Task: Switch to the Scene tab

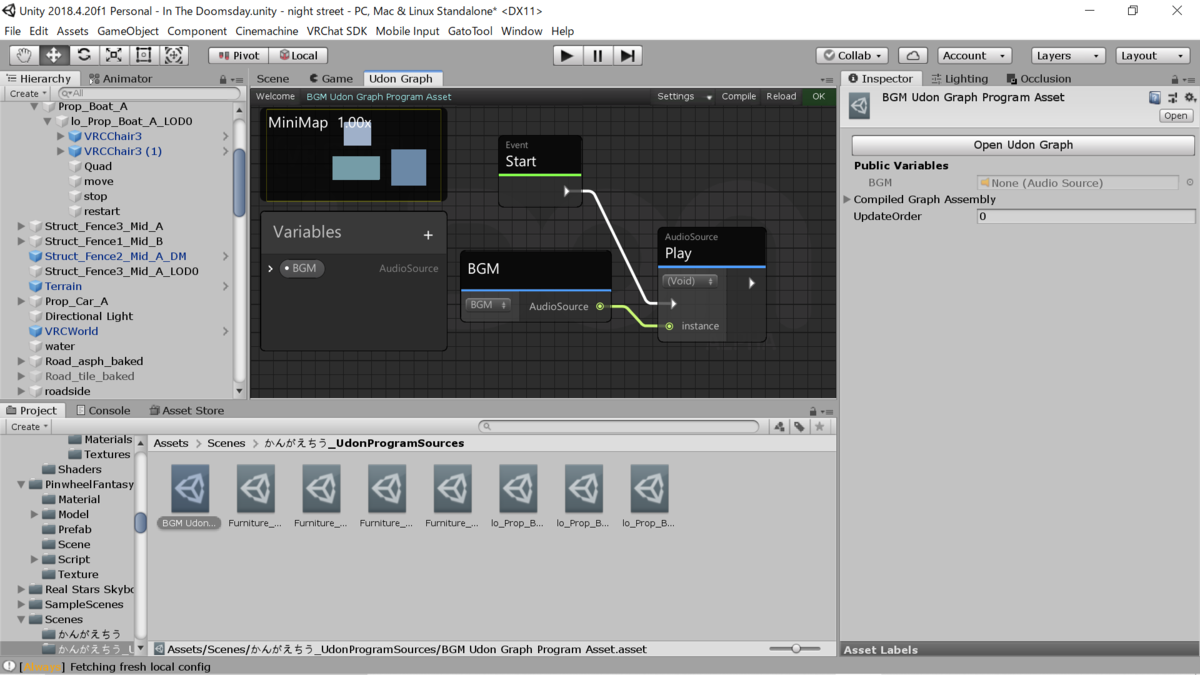Action: click(x=272, y=79)
